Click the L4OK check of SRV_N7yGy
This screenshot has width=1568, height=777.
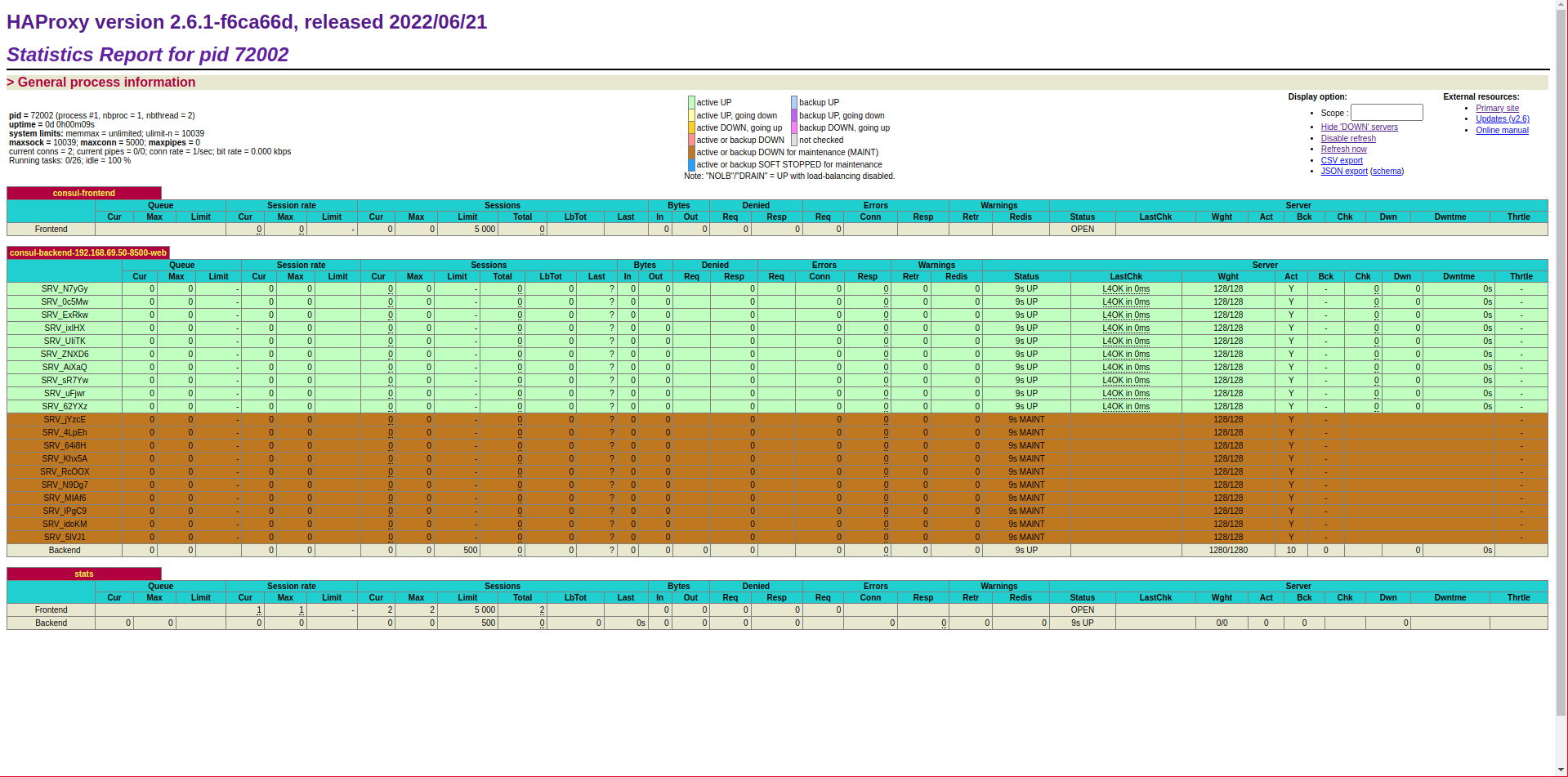1125,289
